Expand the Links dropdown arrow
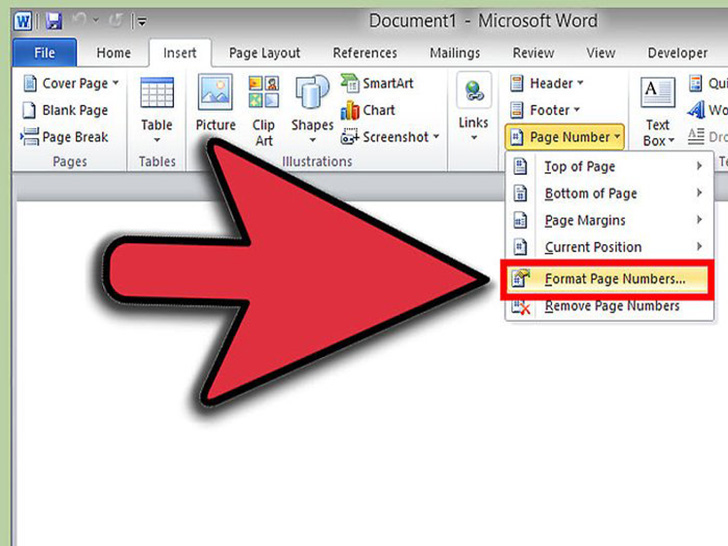This screenshot has height=546, width=728. coord(474,137)
